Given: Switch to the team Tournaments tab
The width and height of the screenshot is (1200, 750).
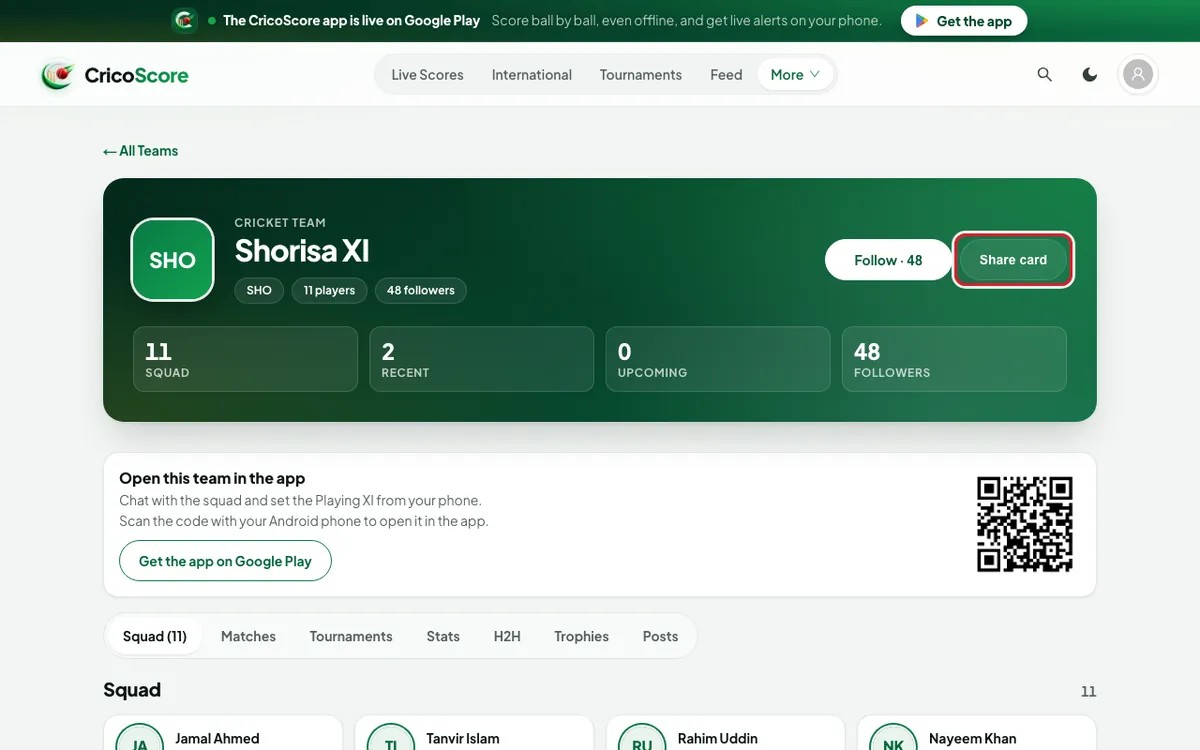Looking at the screenshot, I should pos(351,636).
